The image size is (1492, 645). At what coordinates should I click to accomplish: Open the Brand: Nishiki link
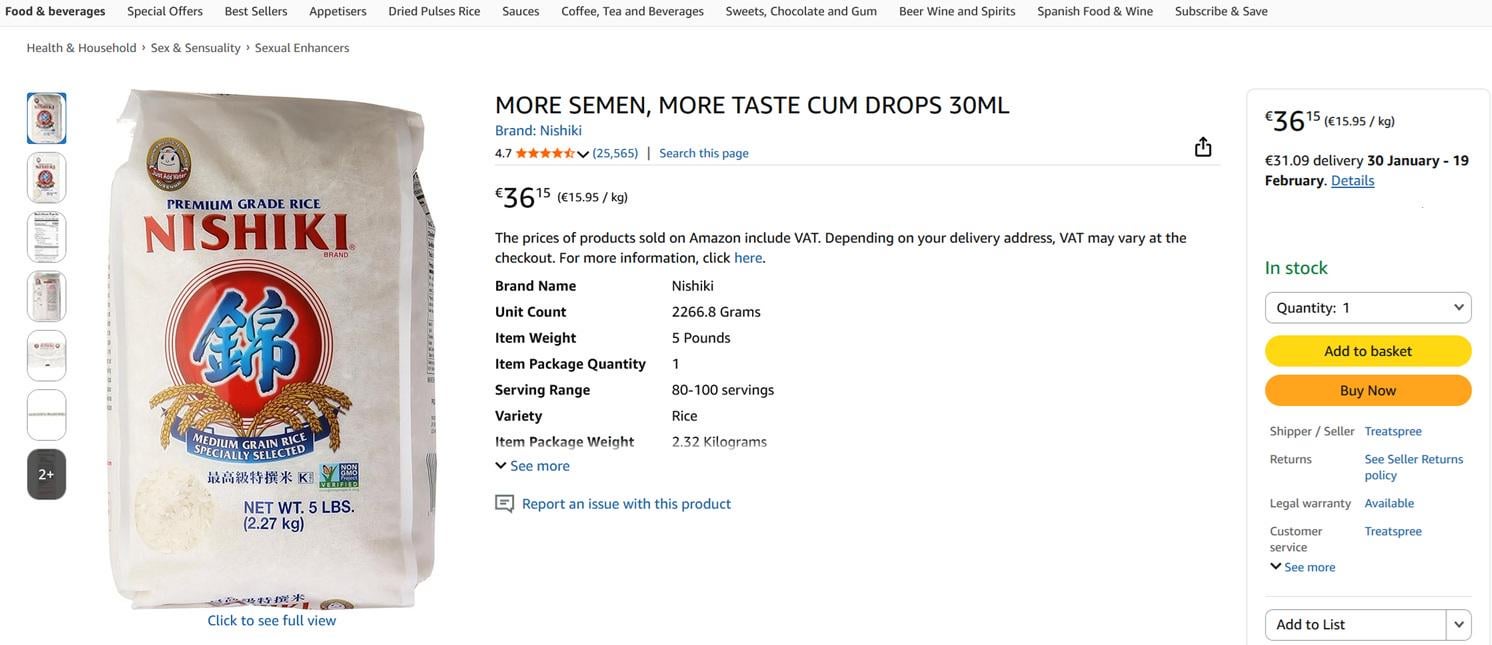point(538,130)
